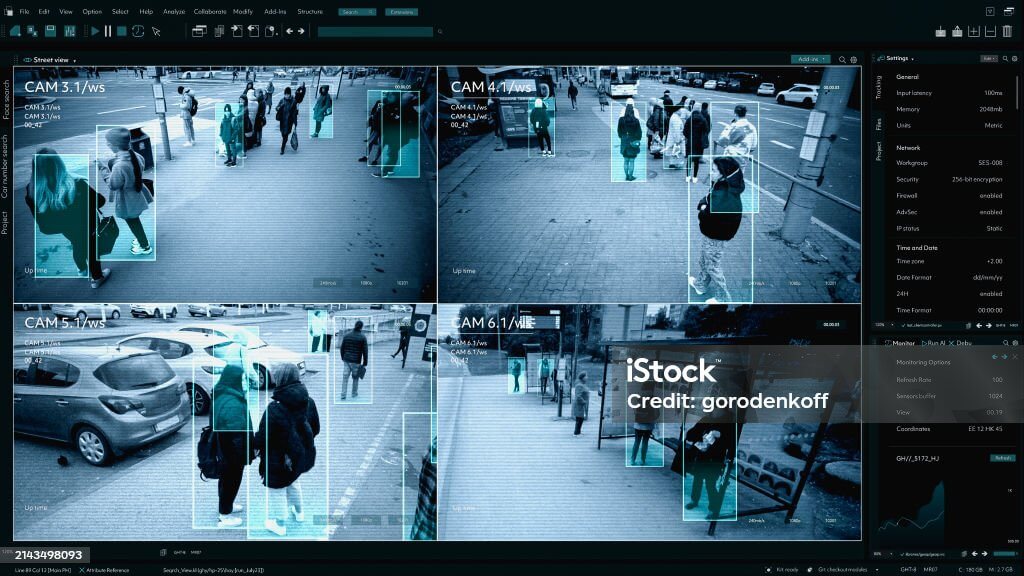
Task: Expand the Settings panel title dropdown
Action: click(x=912, y=59)
